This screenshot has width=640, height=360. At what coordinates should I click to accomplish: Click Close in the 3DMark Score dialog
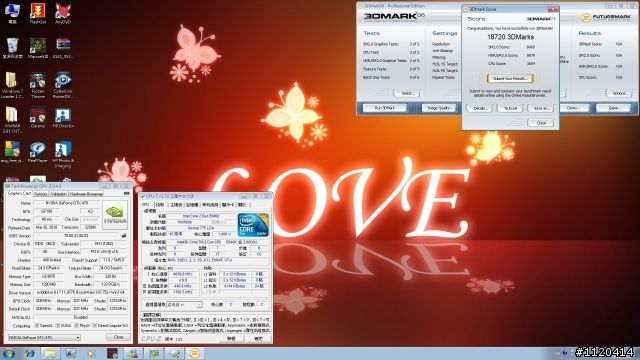pyautogui.click(x=541, y=123)
